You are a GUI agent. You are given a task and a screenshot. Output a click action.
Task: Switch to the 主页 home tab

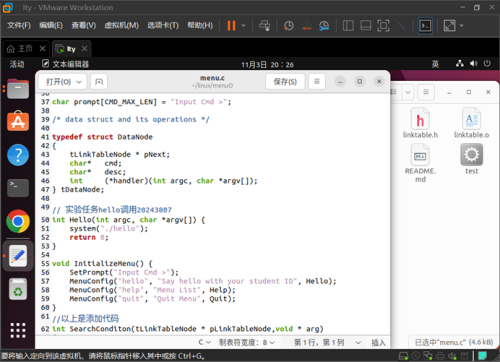(21, 49)
